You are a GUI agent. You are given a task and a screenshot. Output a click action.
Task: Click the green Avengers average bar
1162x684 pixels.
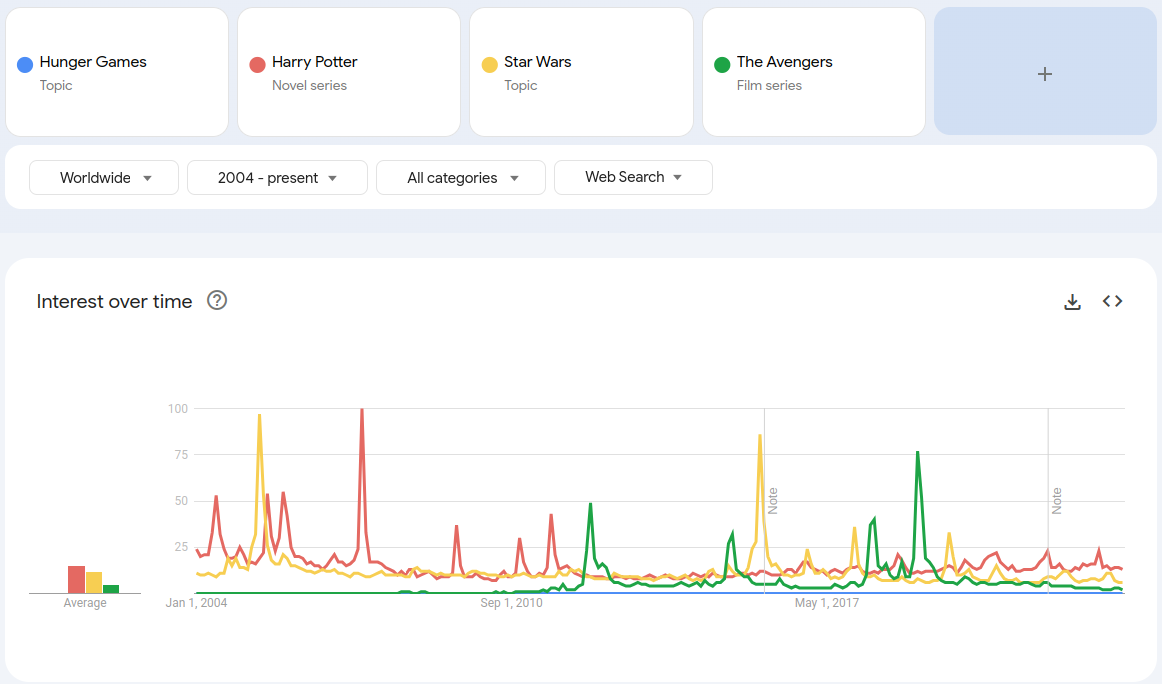click(x=111, y=589)
